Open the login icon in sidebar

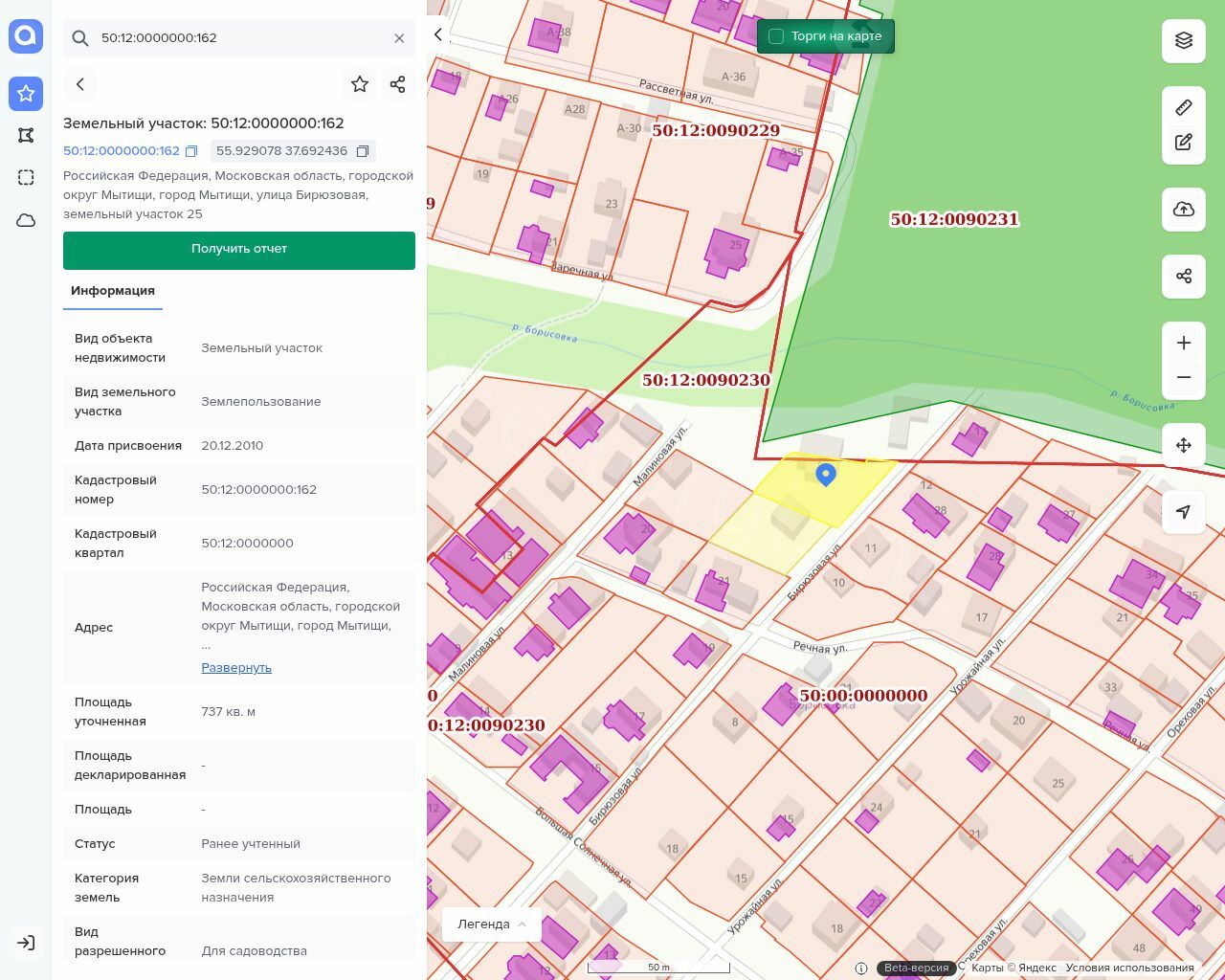tap(26, 943)
